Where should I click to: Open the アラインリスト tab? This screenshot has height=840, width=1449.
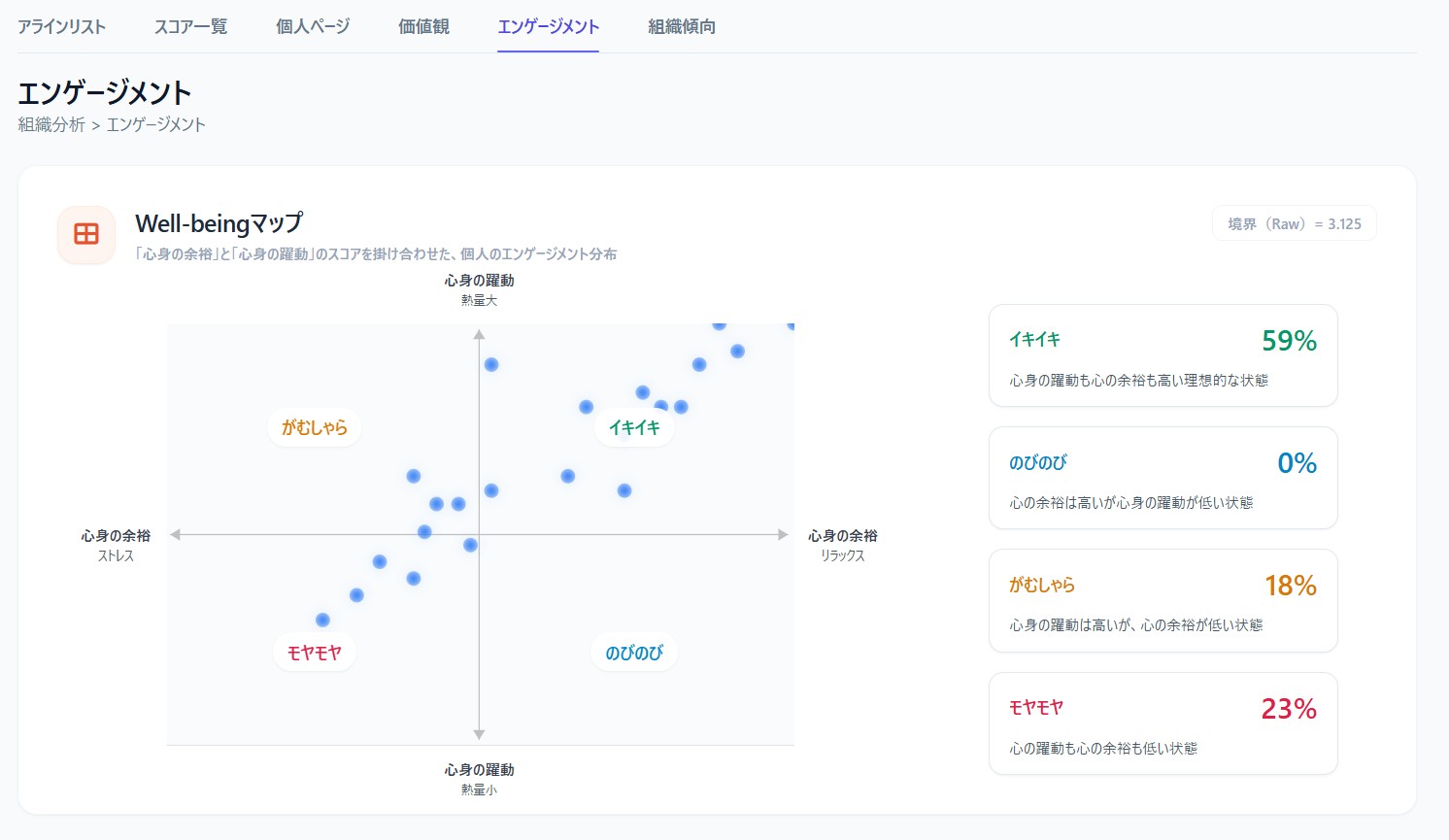click(x=62, y=27)
